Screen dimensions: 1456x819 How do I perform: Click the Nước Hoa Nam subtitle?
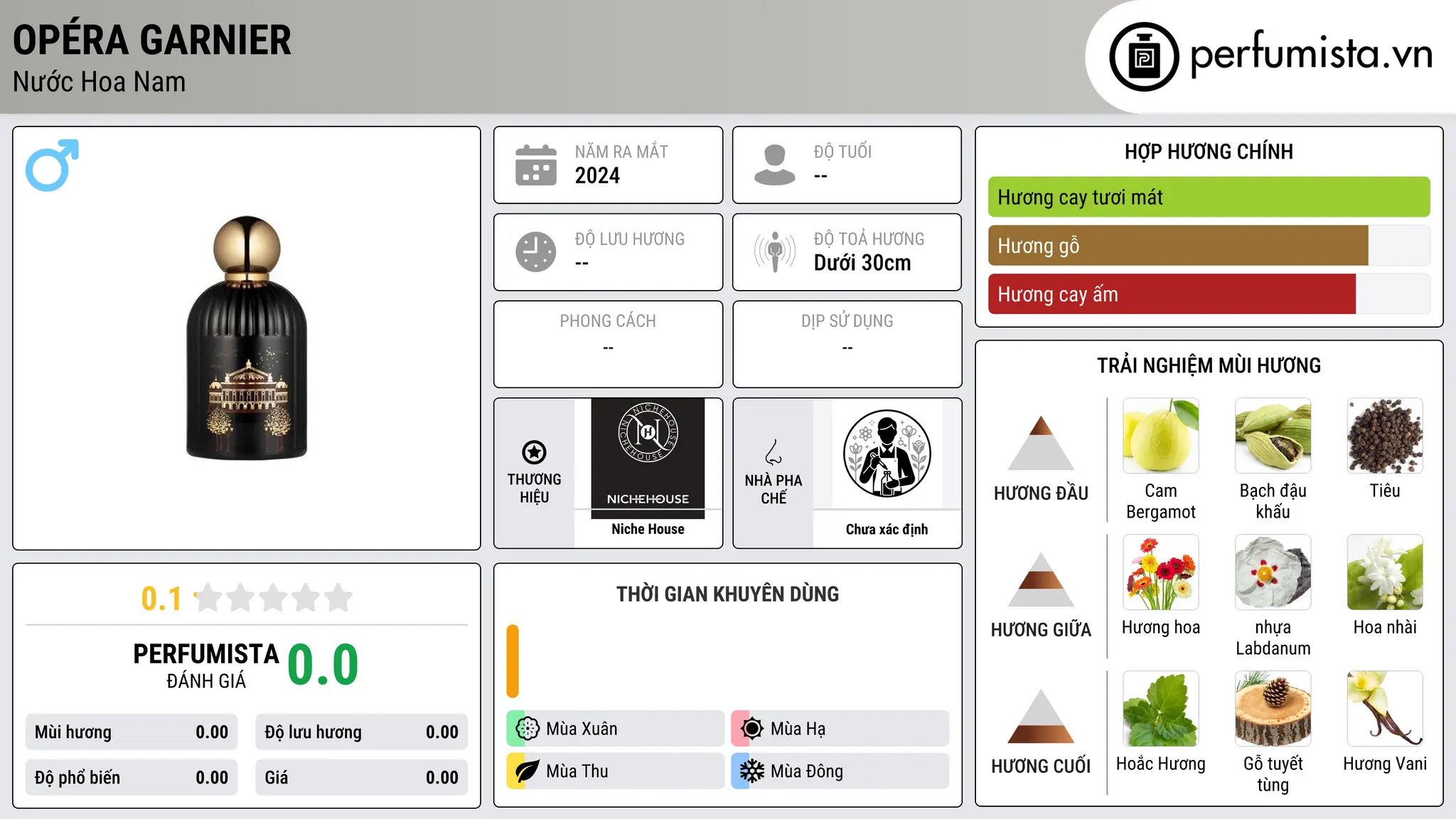click(99, 82)
